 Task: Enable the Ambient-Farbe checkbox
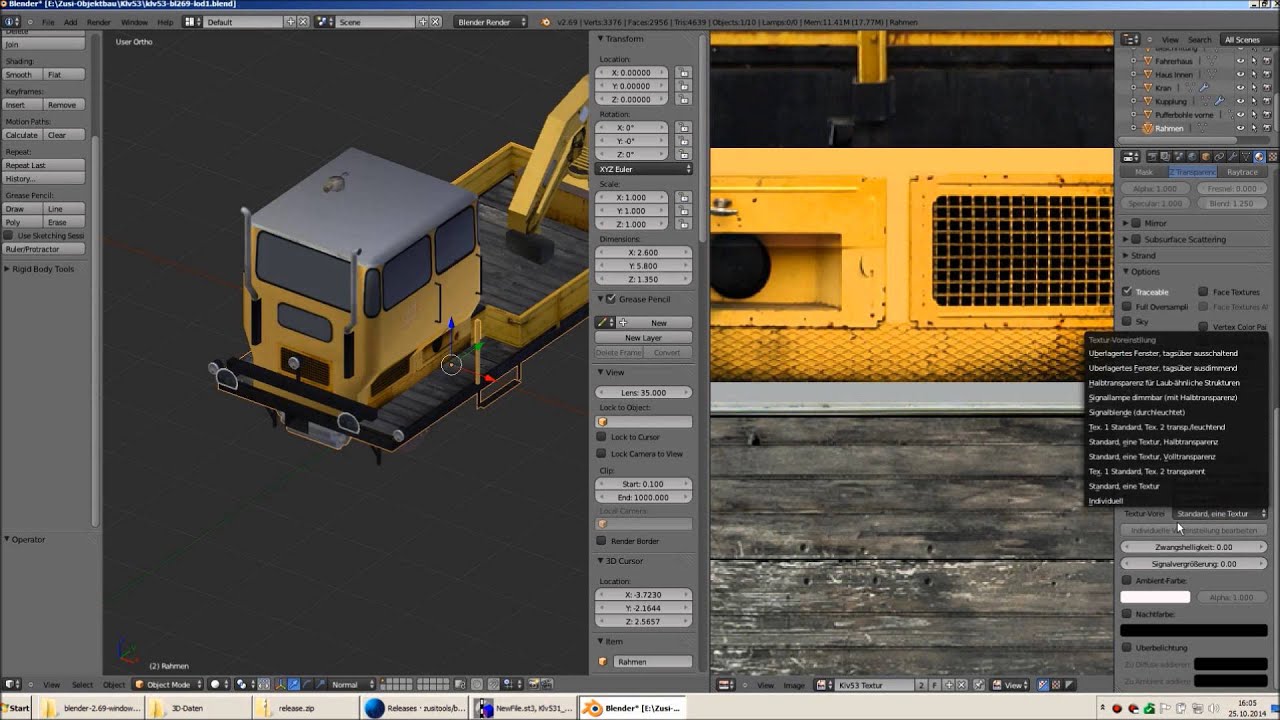point(1127,580)
